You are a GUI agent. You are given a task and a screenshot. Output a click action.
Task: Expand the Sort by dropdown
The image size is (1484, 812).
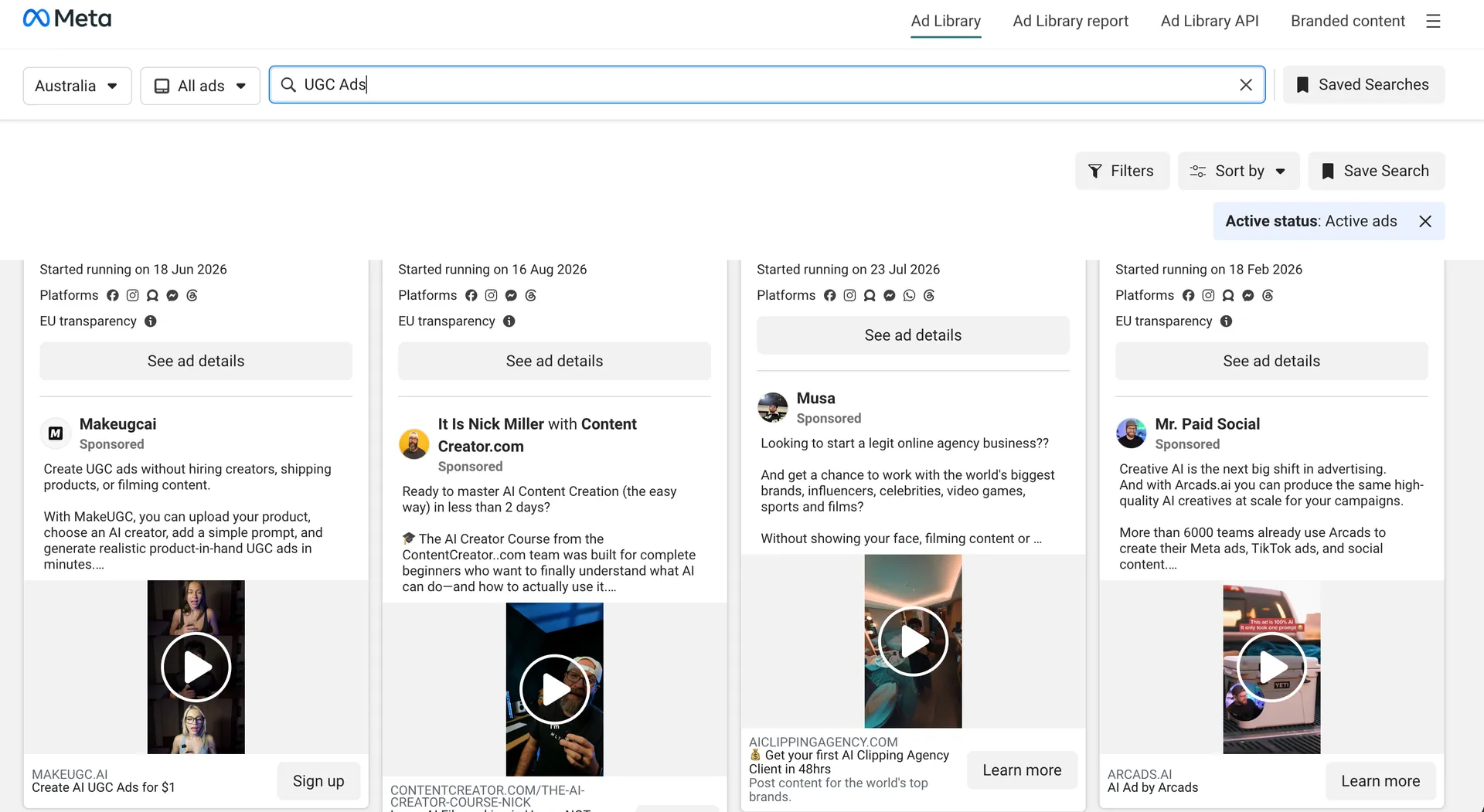(1239, 172)
